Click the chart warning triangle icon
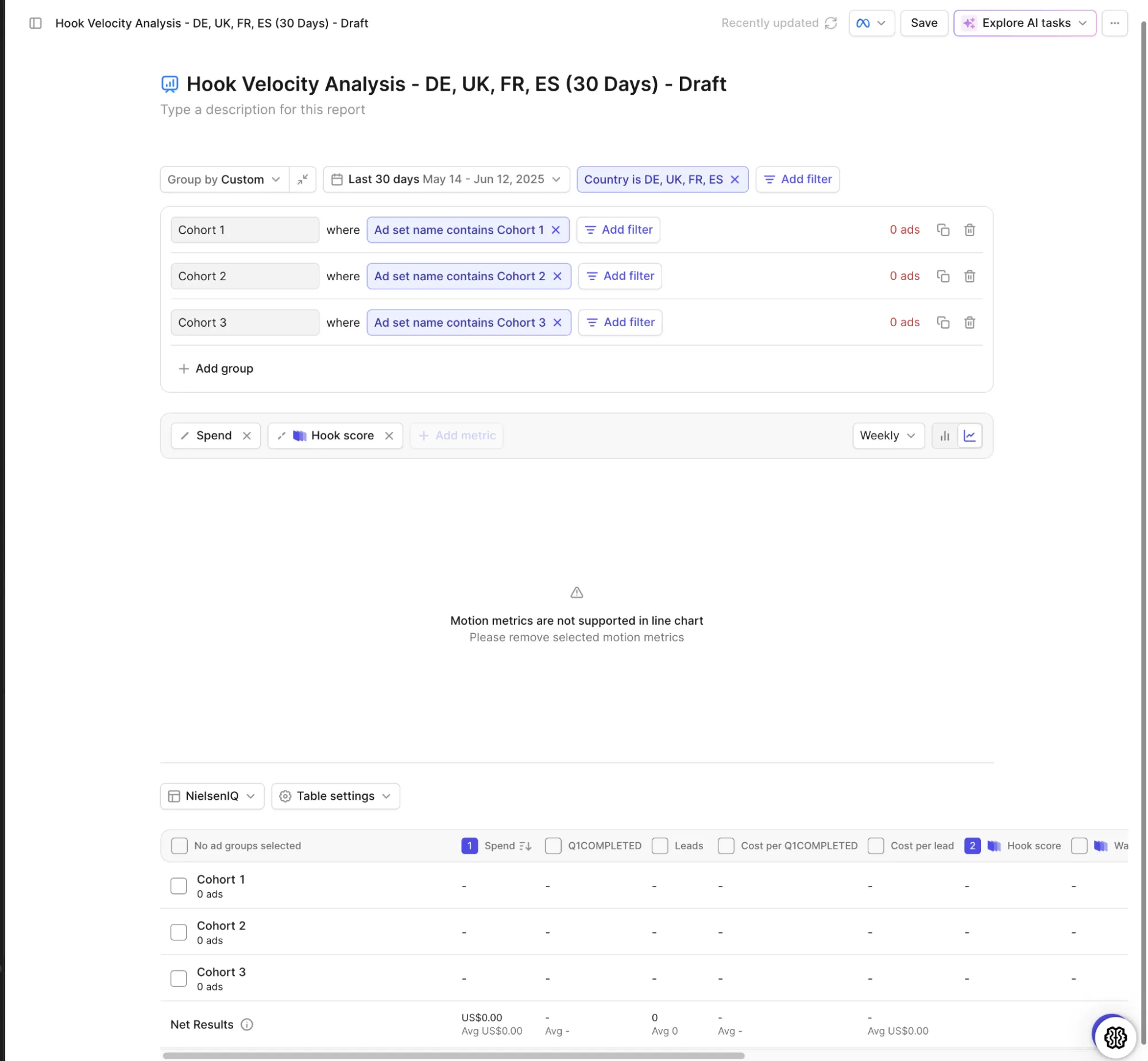The width and height of the screenshot is (1148, 1061). [x=576, y=593]
